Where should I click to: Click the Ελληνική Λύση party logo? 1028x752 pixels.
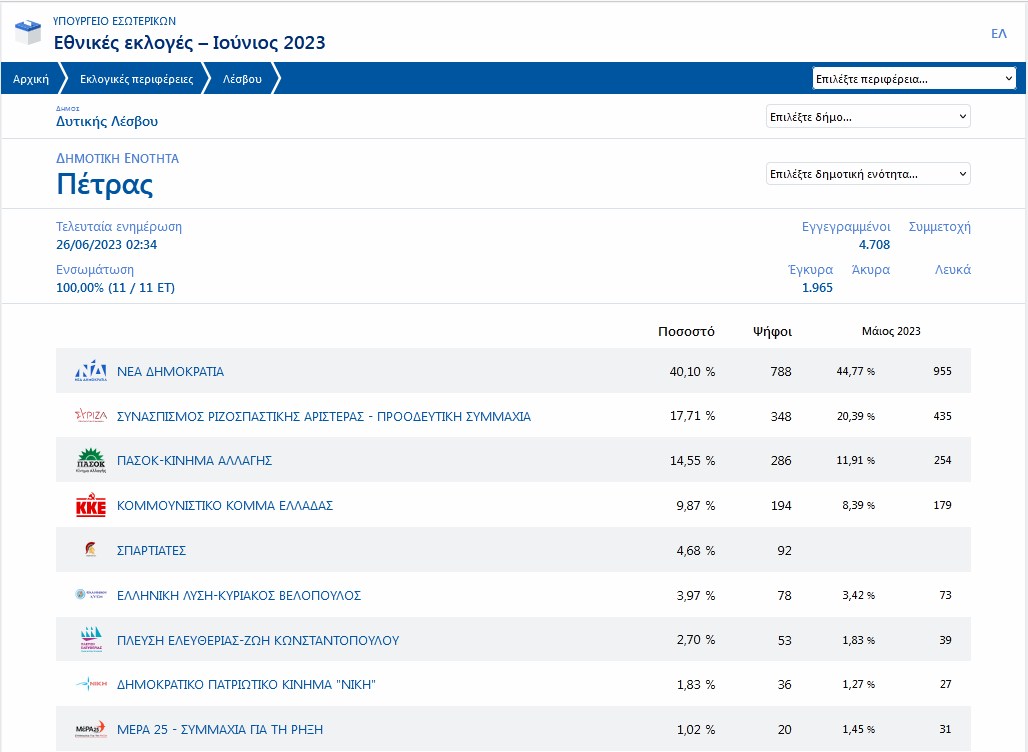point(90,595)
